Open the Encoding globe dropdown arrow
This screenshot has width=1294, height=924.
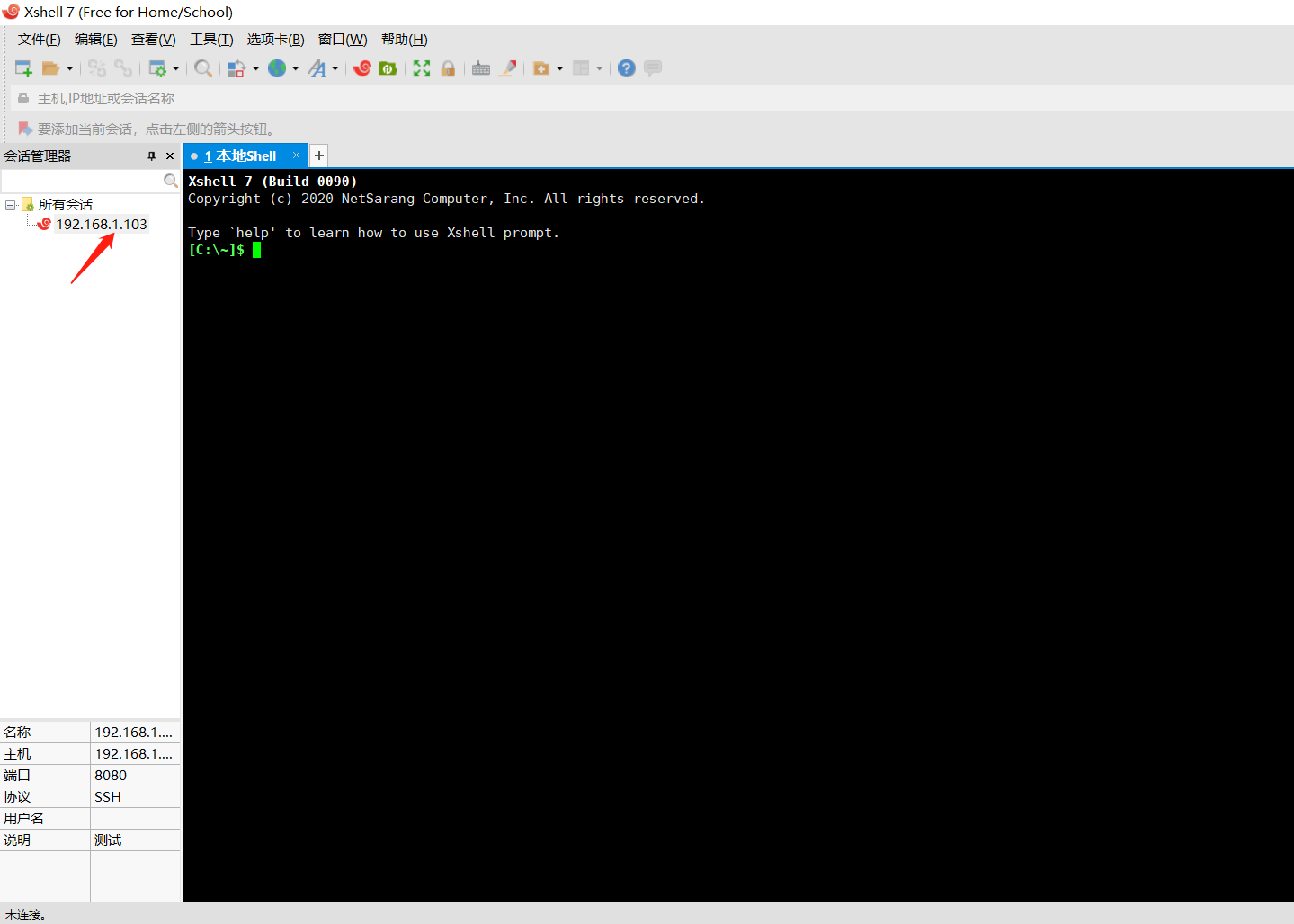point(295,68)
